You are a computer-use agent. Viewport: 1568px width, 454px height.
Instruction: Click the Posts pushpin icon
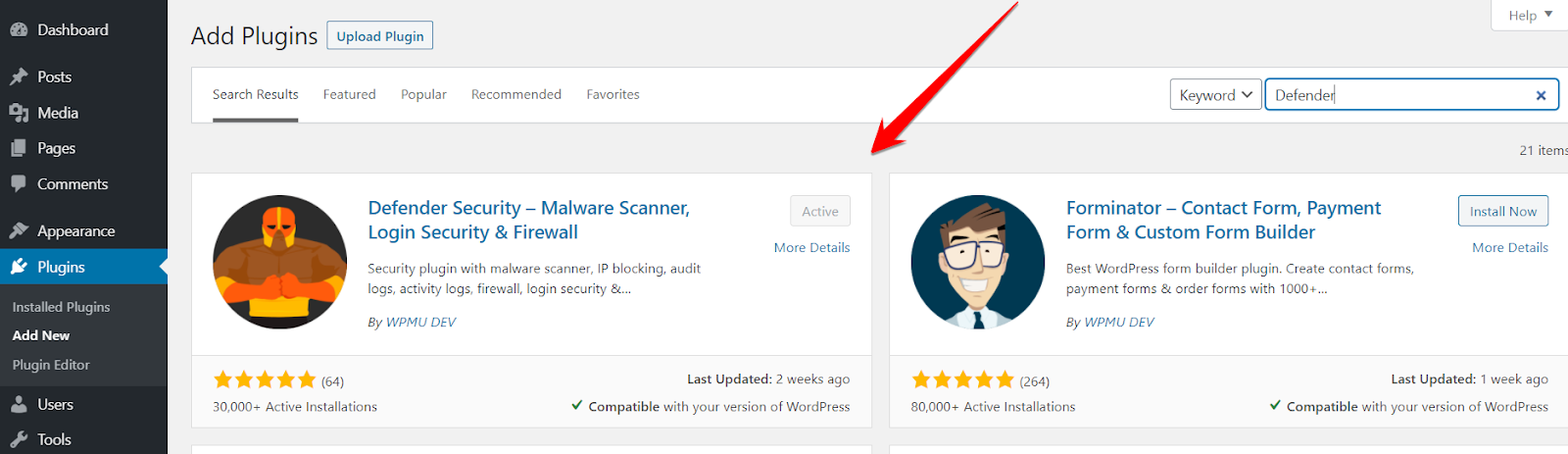point(19,76)
